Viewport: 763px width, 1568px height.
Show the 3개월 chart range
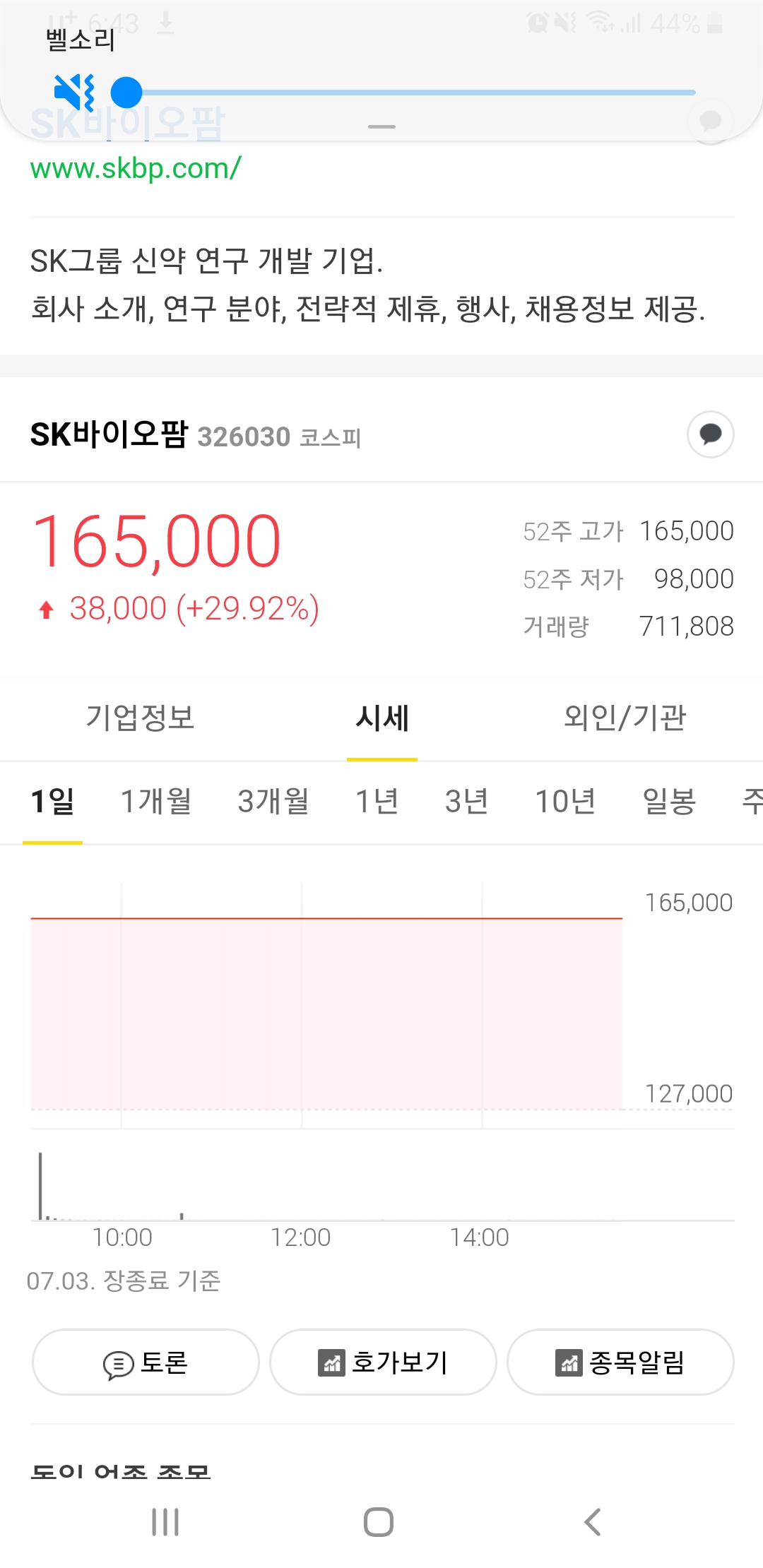pos(273,802)
